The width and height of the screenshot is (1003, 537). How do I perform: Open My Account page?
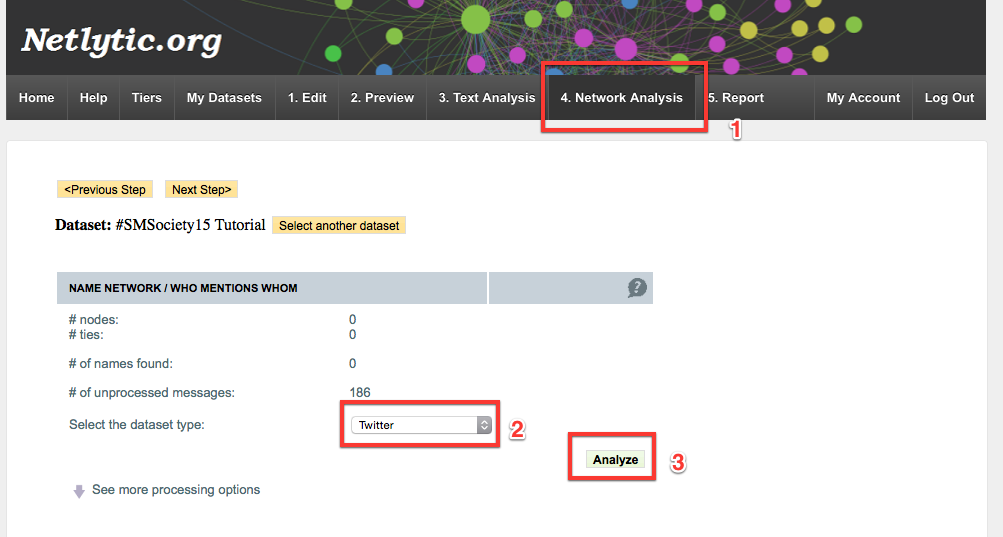tap(863, 98)
